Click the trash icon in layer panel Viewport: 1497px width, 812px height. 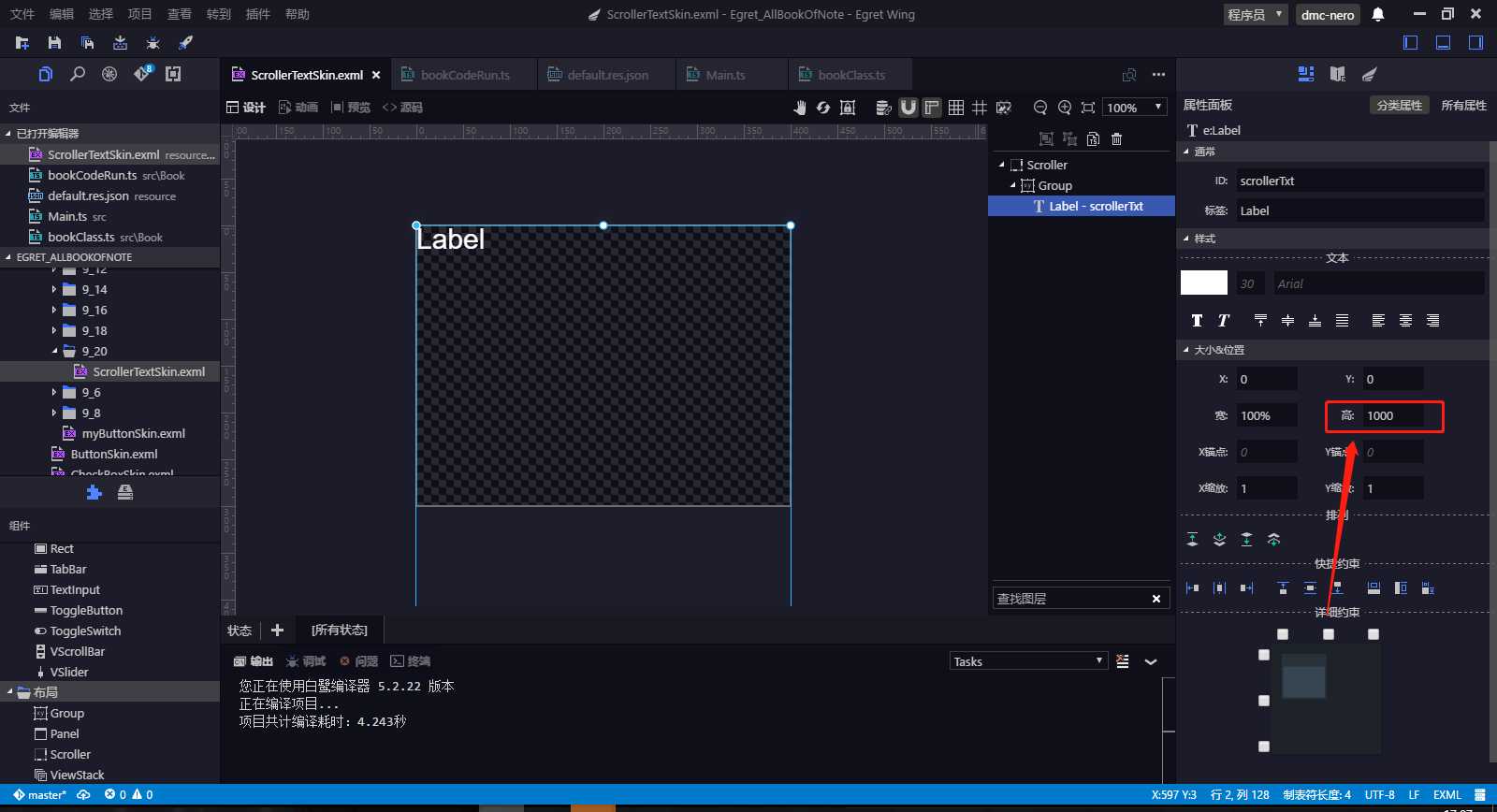(x=1116, y=139)
